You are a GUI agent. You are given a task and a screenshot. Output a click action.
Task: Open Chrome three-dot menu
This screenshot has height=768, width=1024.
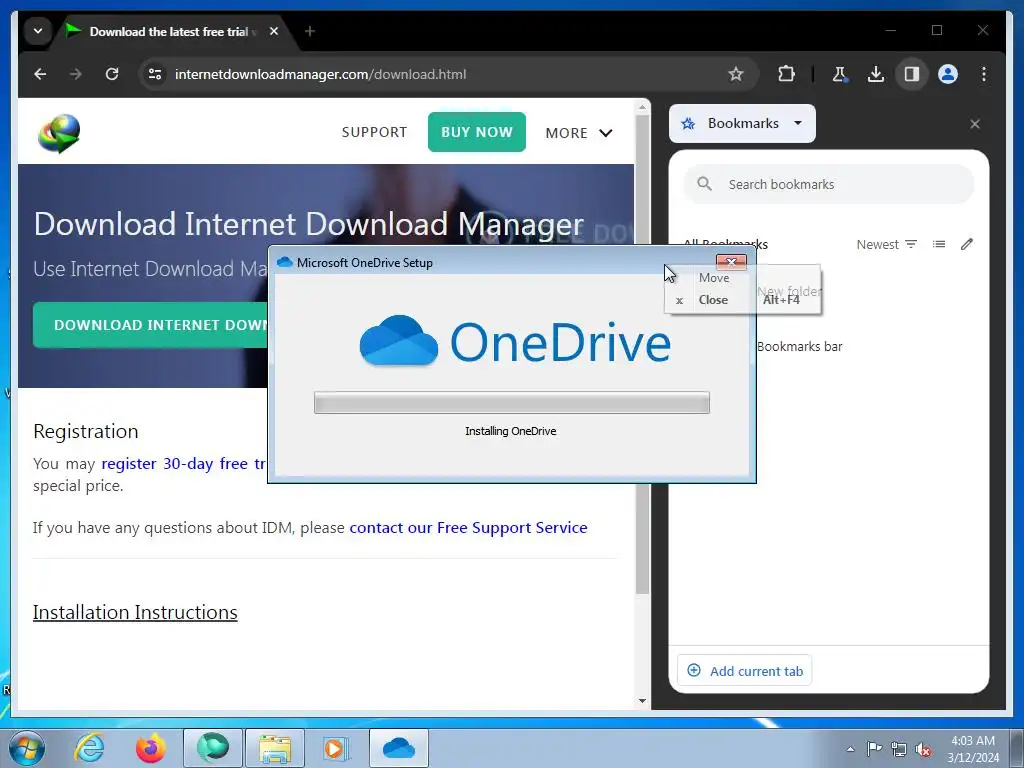(984, 74)
